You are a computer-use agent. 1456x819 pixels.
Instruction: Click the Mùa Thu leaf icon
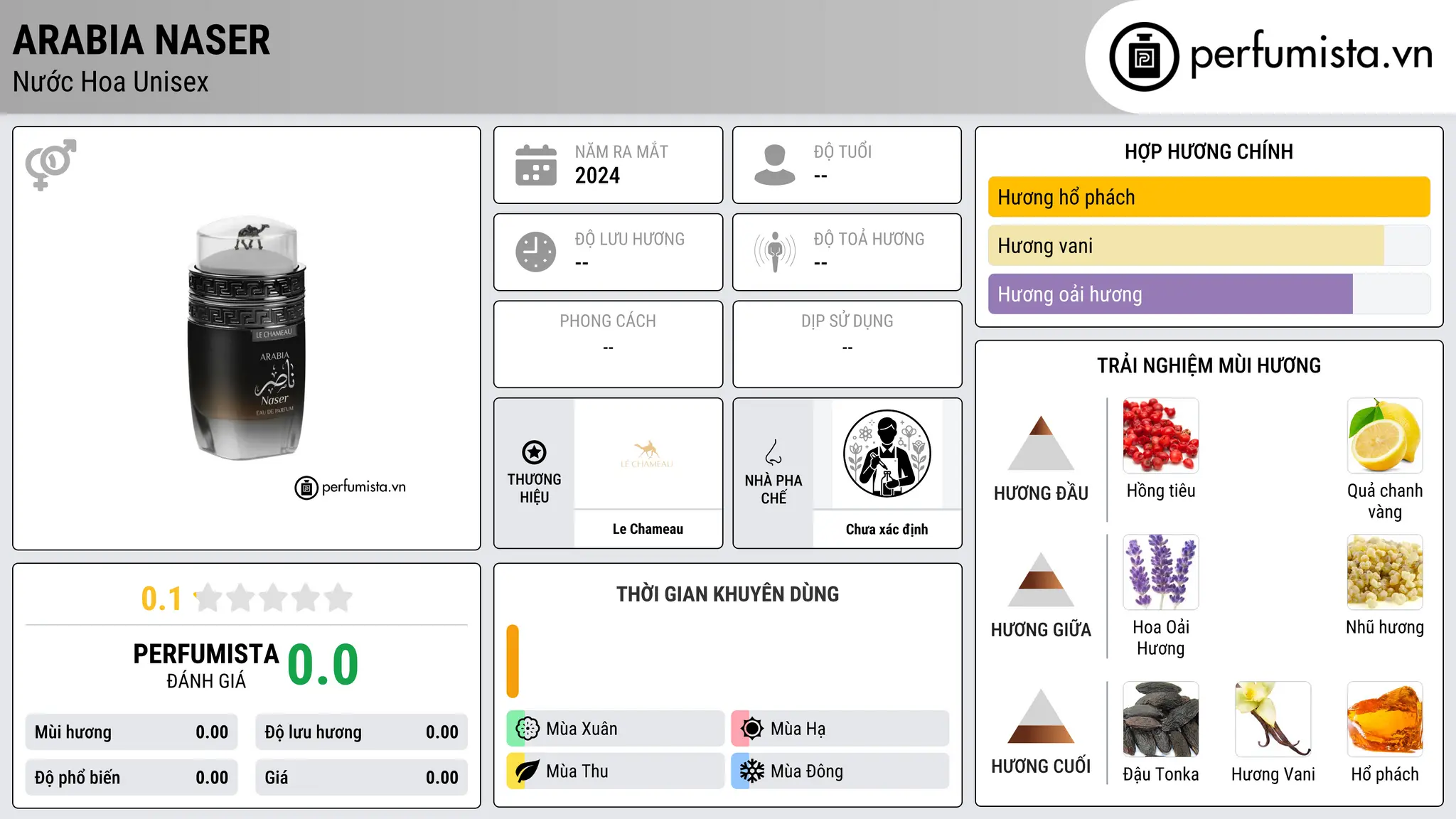528,771
